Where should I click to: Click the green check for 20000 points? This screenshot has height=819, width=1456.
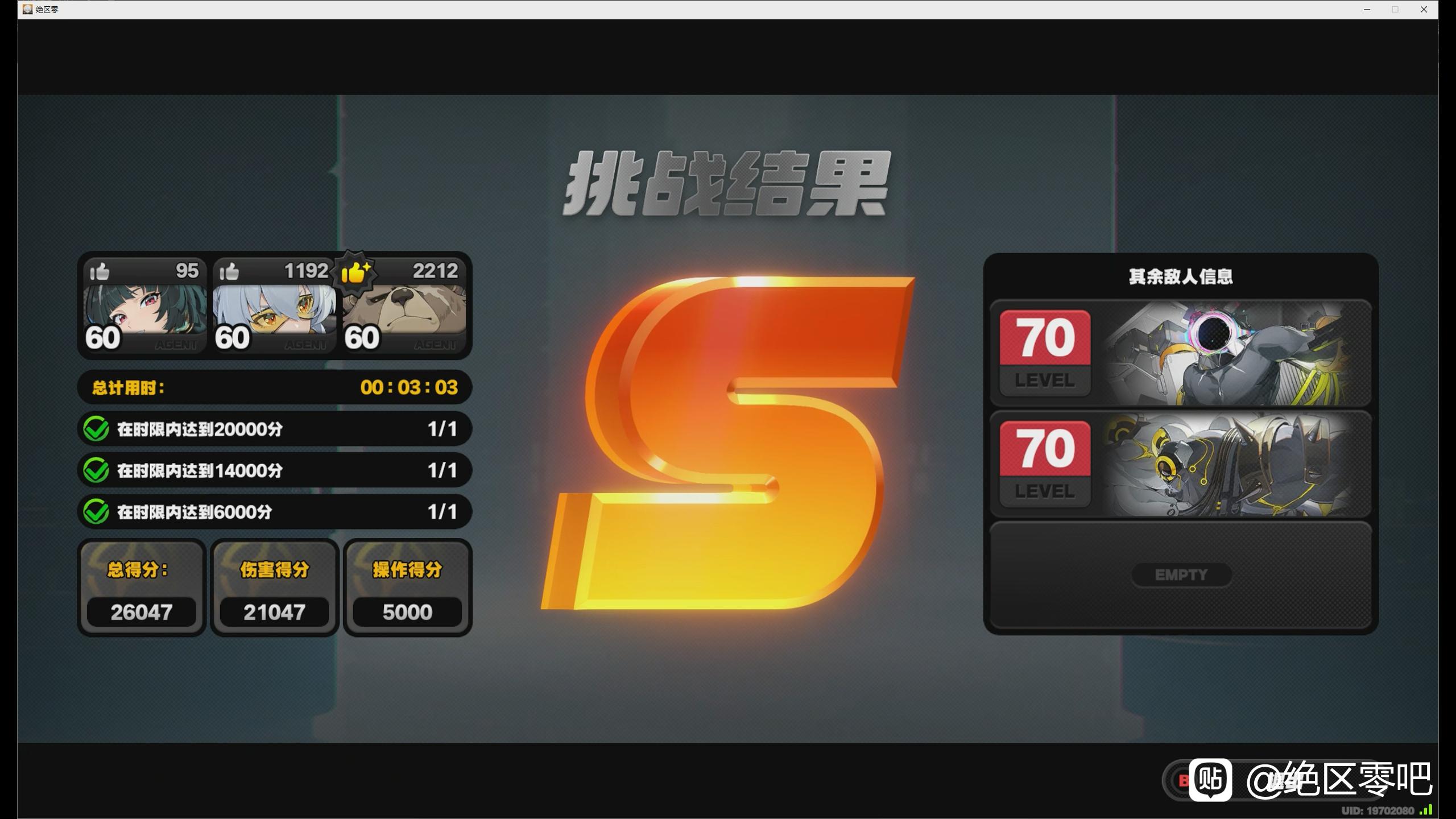(x=96, y=429)
